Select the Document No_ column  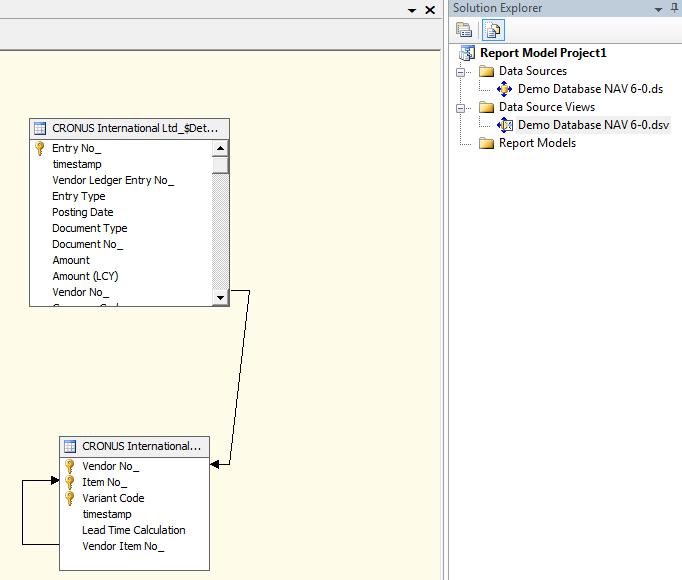tap(87, 245)
